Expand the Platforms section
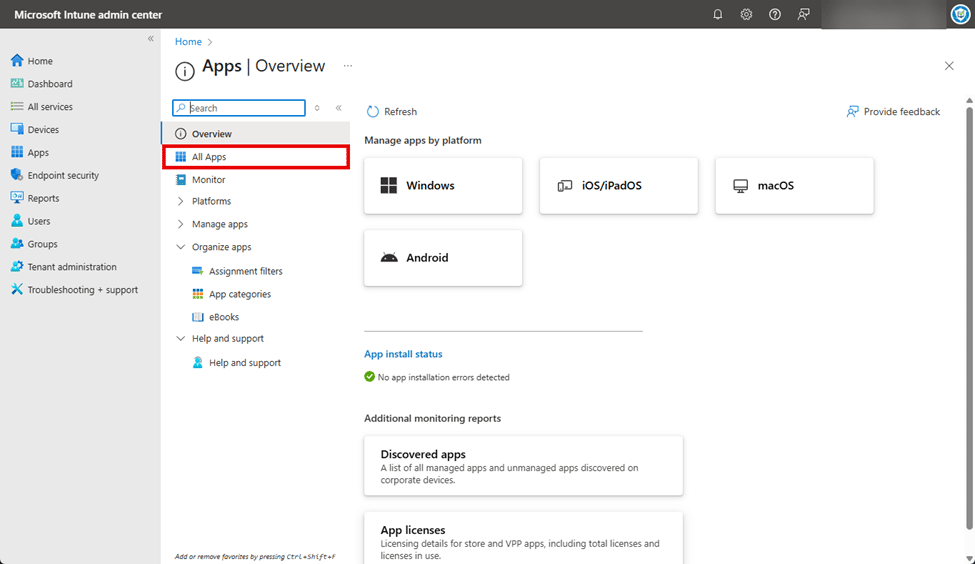The image size is (975, 564). pyautogui.click(x=181, y=202)
